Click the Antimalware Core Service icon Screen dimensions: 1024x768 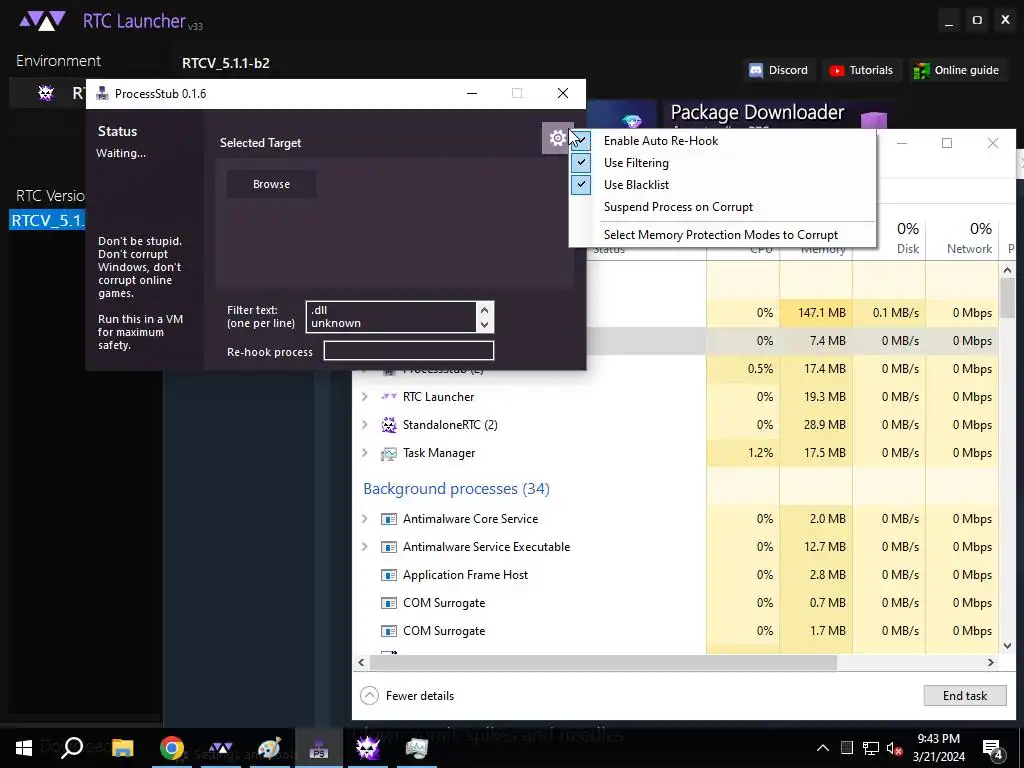pos(389,519)
